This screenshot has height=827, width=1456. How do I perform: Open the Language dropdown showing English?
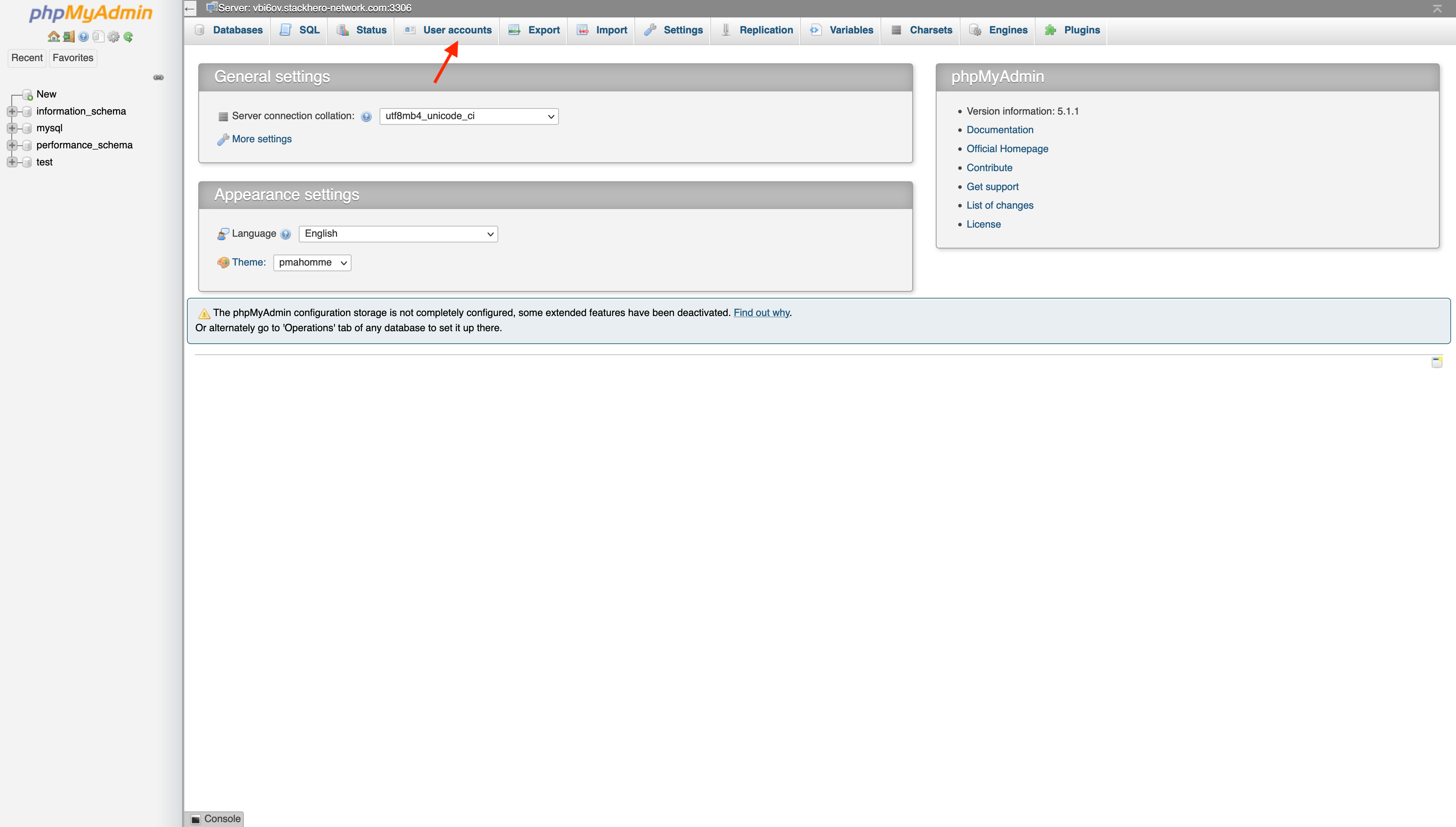[398, 234]
